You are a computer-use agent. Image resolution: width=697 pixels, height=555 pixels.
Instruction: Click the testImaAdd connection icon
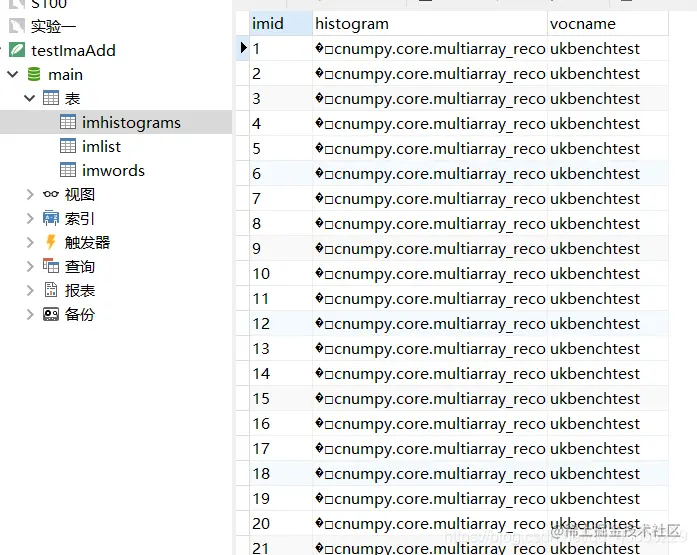17,50
